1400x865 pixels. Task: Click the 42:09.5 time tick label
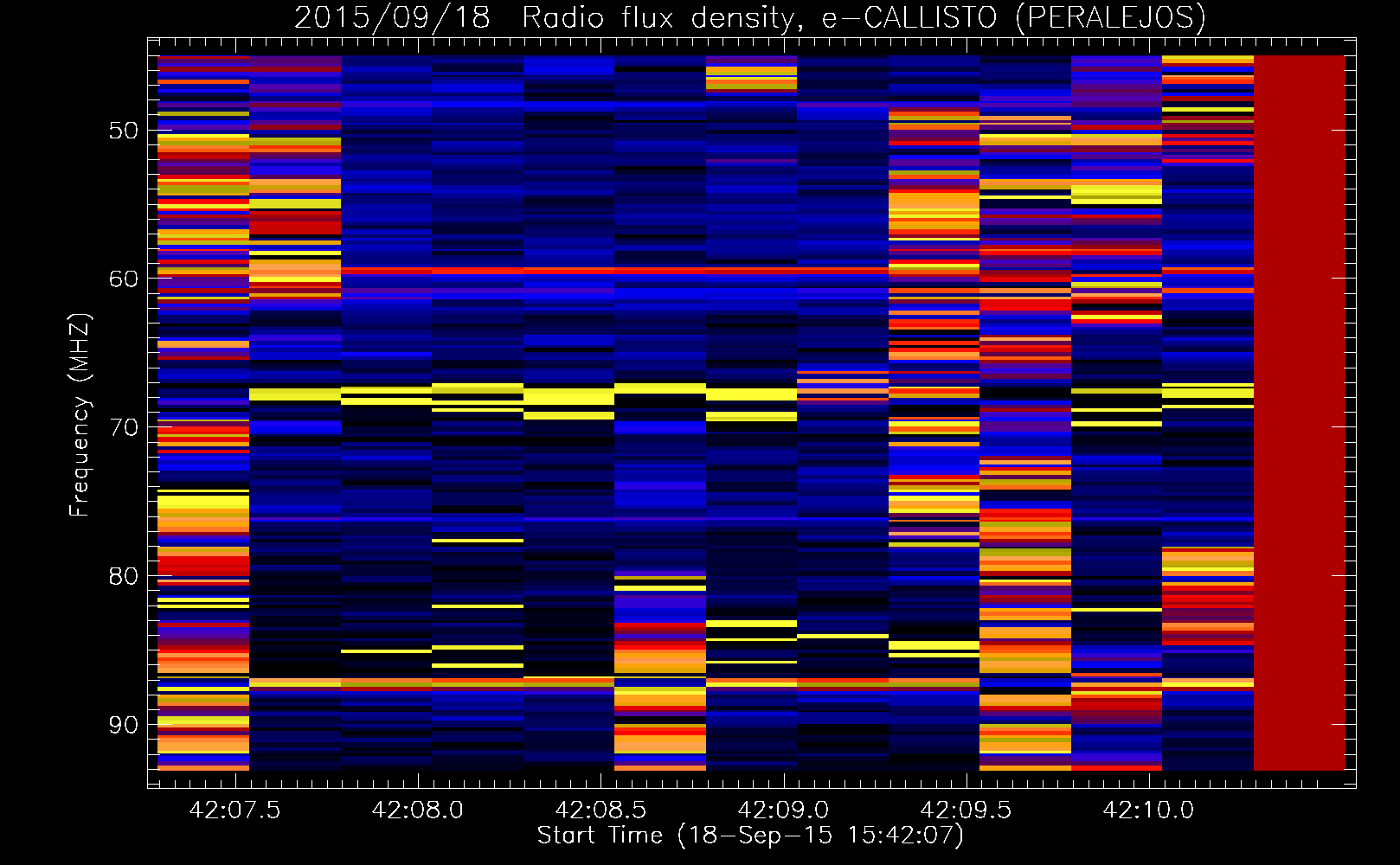coord(966,810)
